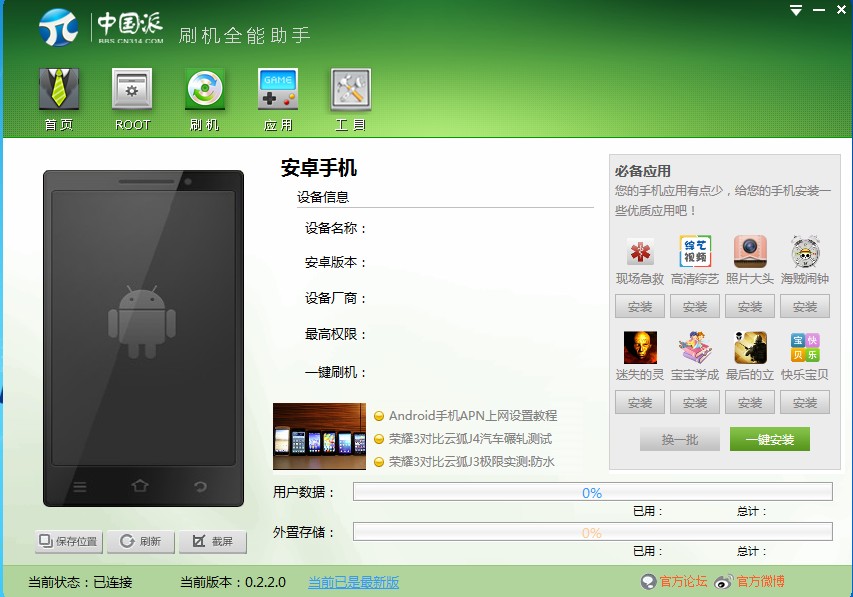Open the ROOT tool icon

point(132,88)
